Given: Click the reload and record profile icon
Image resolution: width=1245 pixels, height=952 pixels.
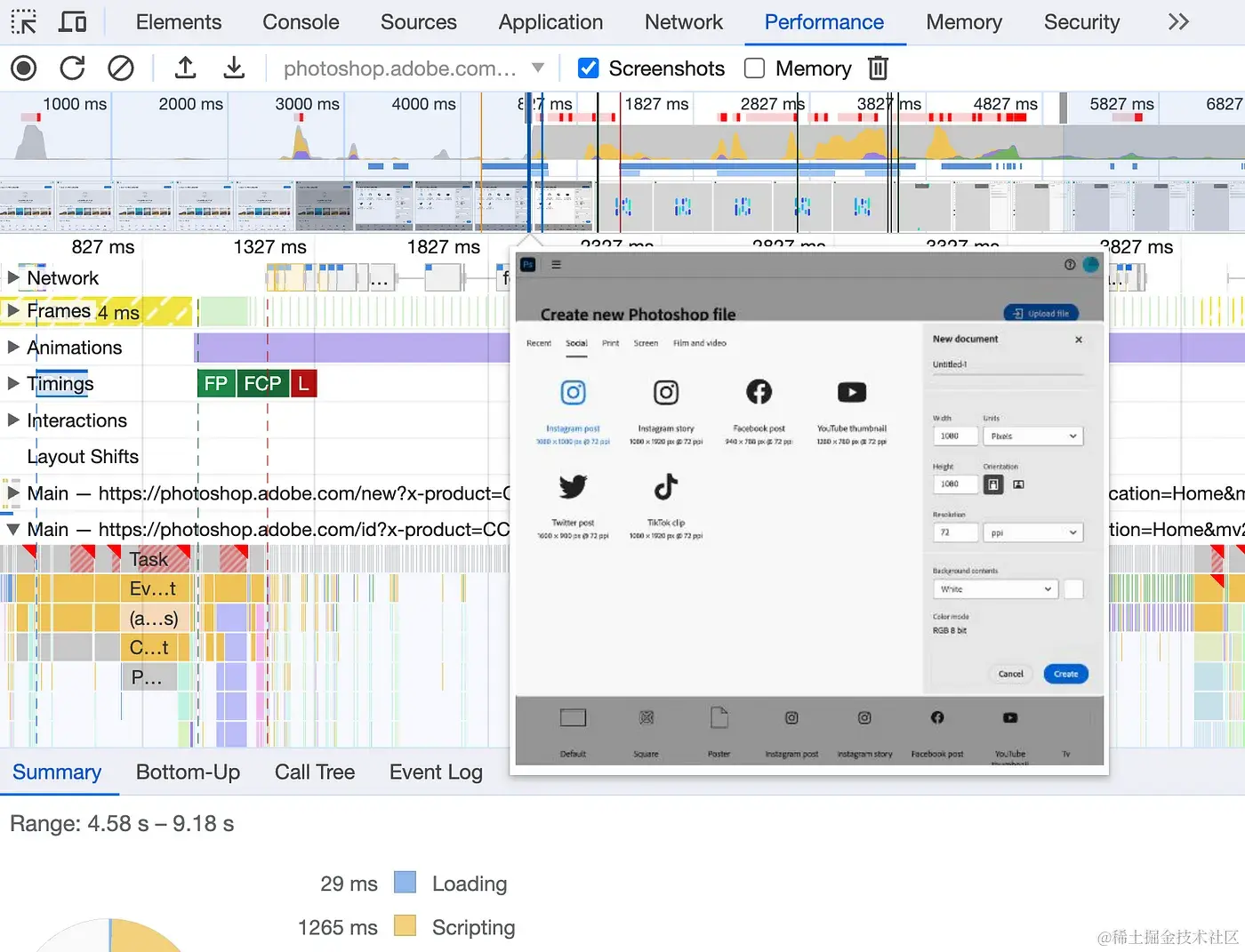Looking at the screenshot, I should pos(72,68).
